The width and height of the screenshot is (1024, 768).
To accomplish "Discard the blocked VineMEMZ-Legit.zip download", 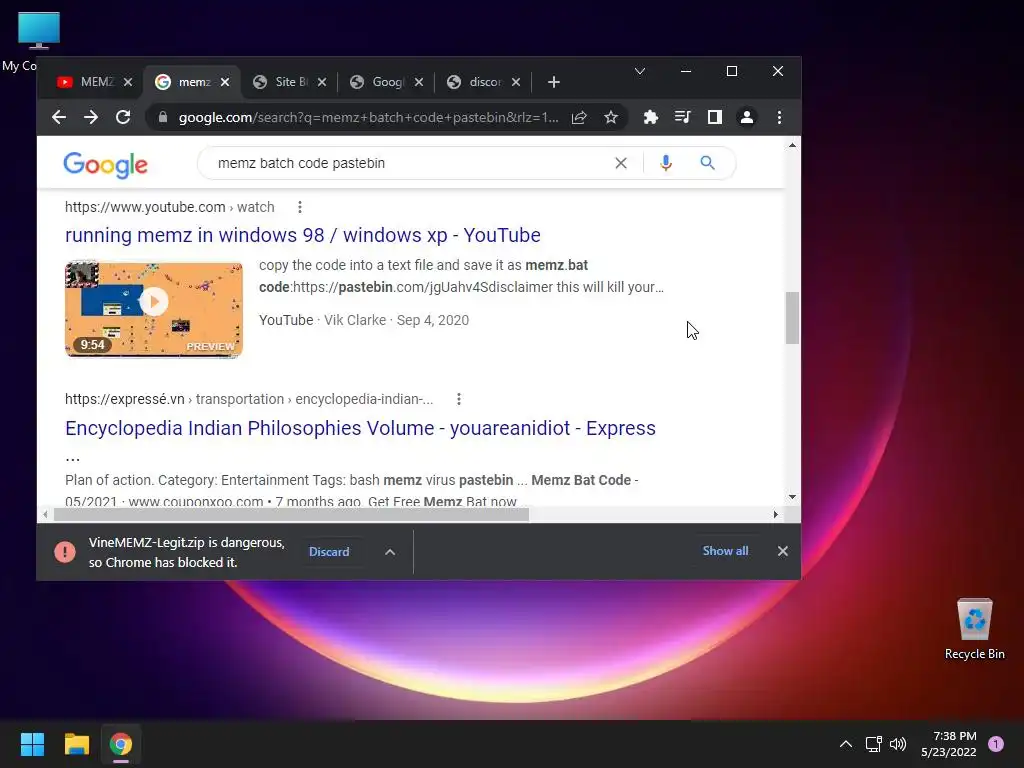I will pos(329,552).
